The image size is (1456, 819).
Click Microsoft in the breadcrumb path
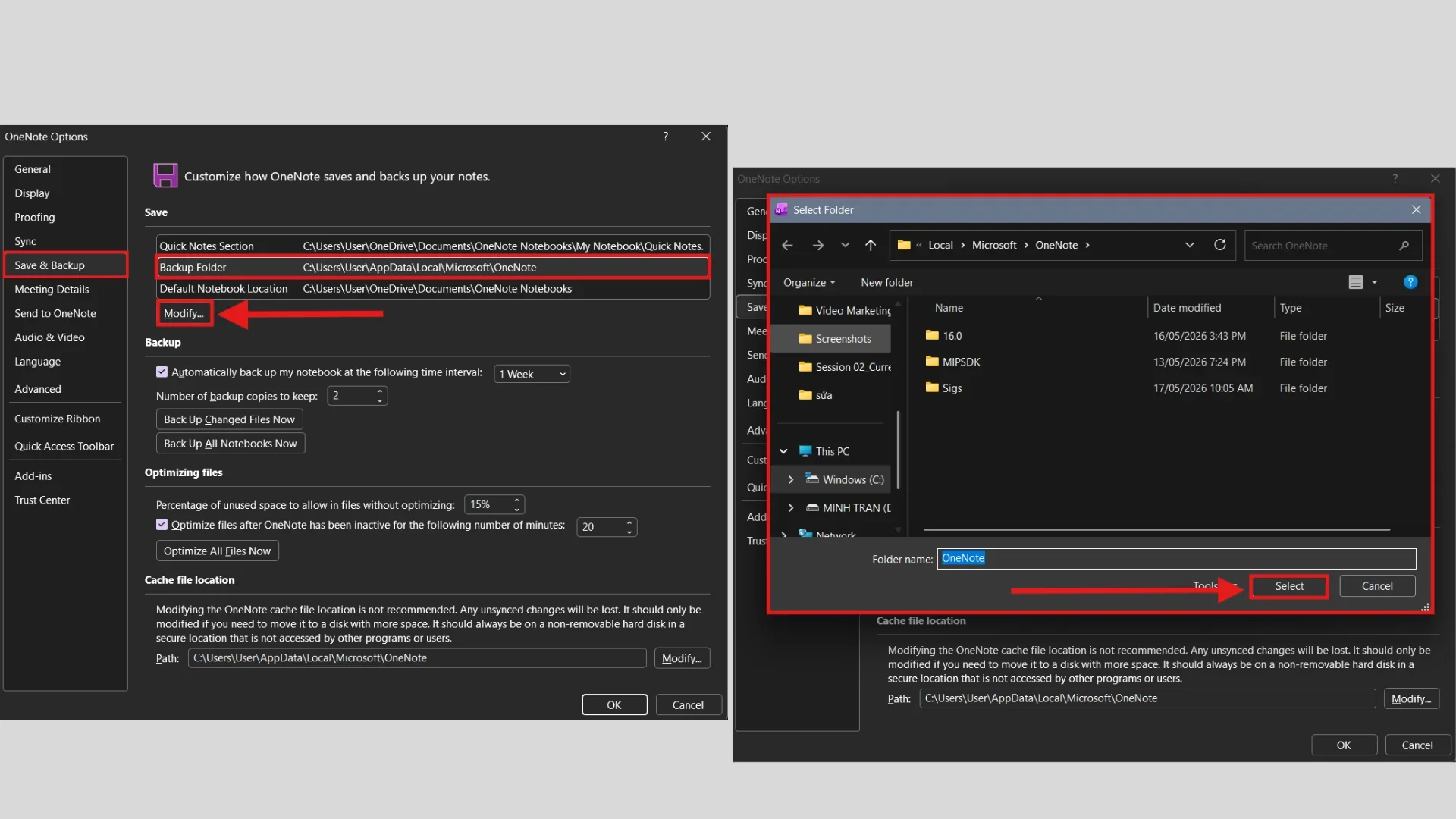click(994, 246)
